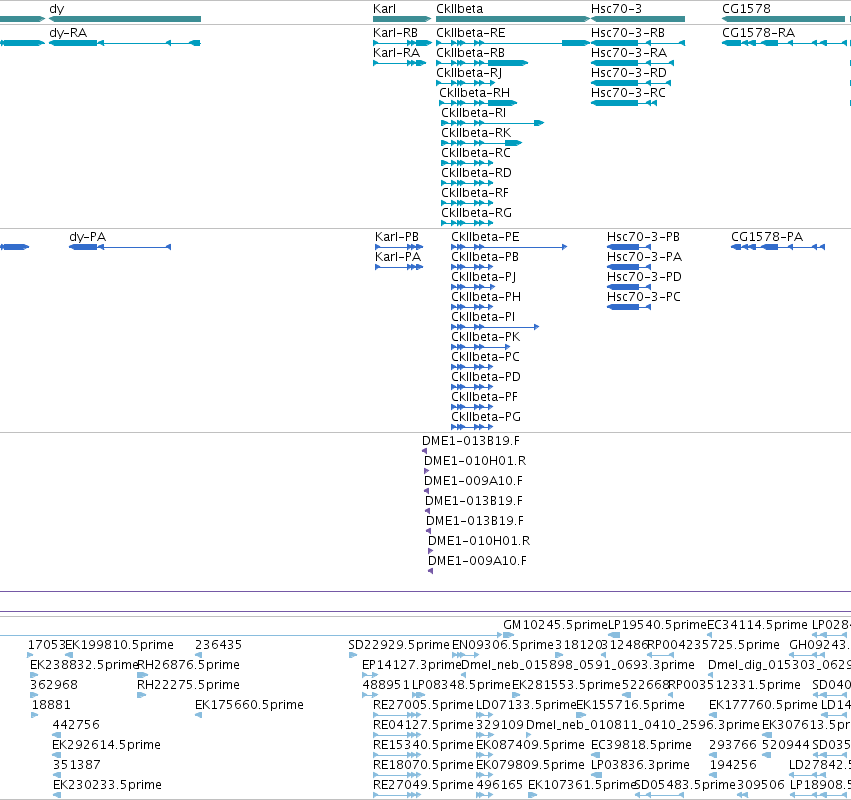The width and height of the screenshot is (851, 800).
Task: Open EST SD22929.5prime
Action: [x=399, y=645]
